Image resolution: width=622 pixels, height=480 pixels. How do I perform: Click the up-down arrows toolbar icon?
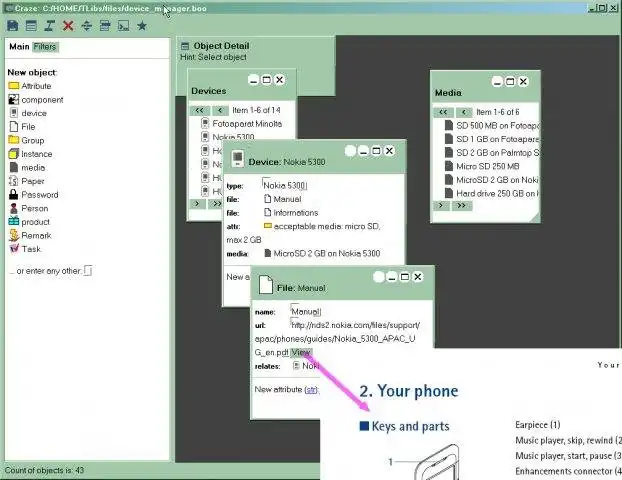pyautogui.click(x=86, y=26)
